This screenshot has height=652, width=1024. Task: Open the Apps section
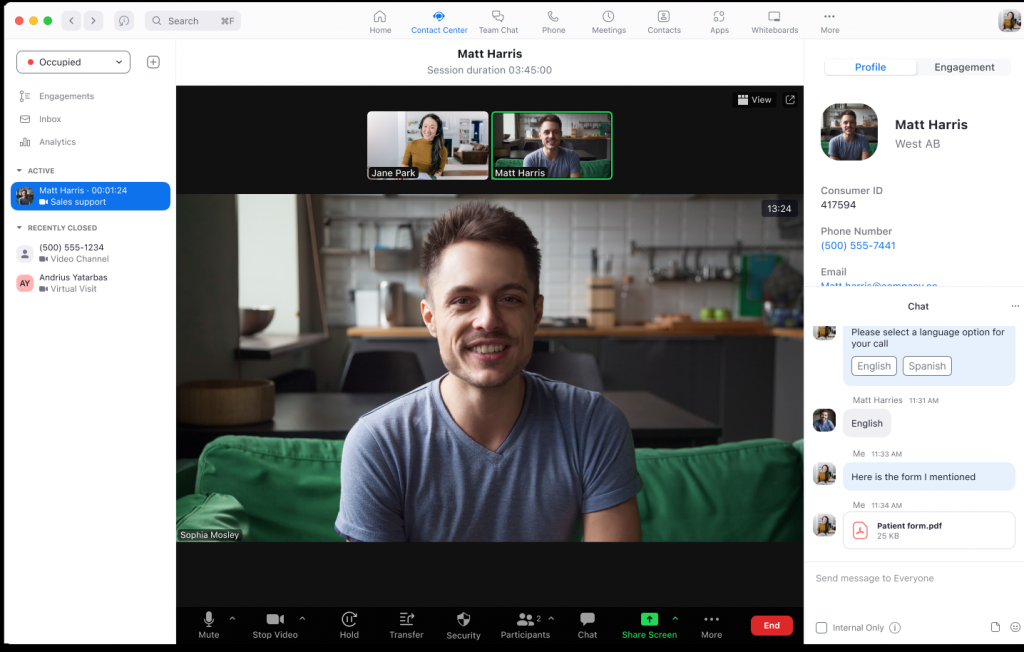pyautogui.click(x=718, y=21)
